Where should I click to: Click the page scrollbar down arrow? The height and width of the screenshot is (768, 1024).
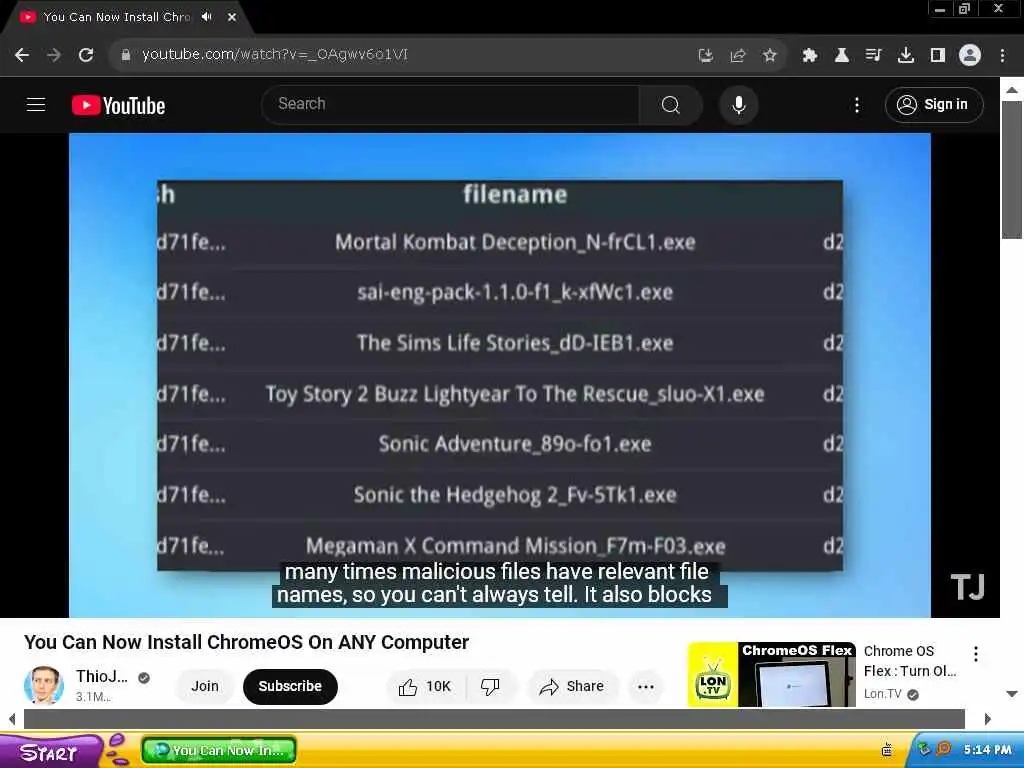1012,694
